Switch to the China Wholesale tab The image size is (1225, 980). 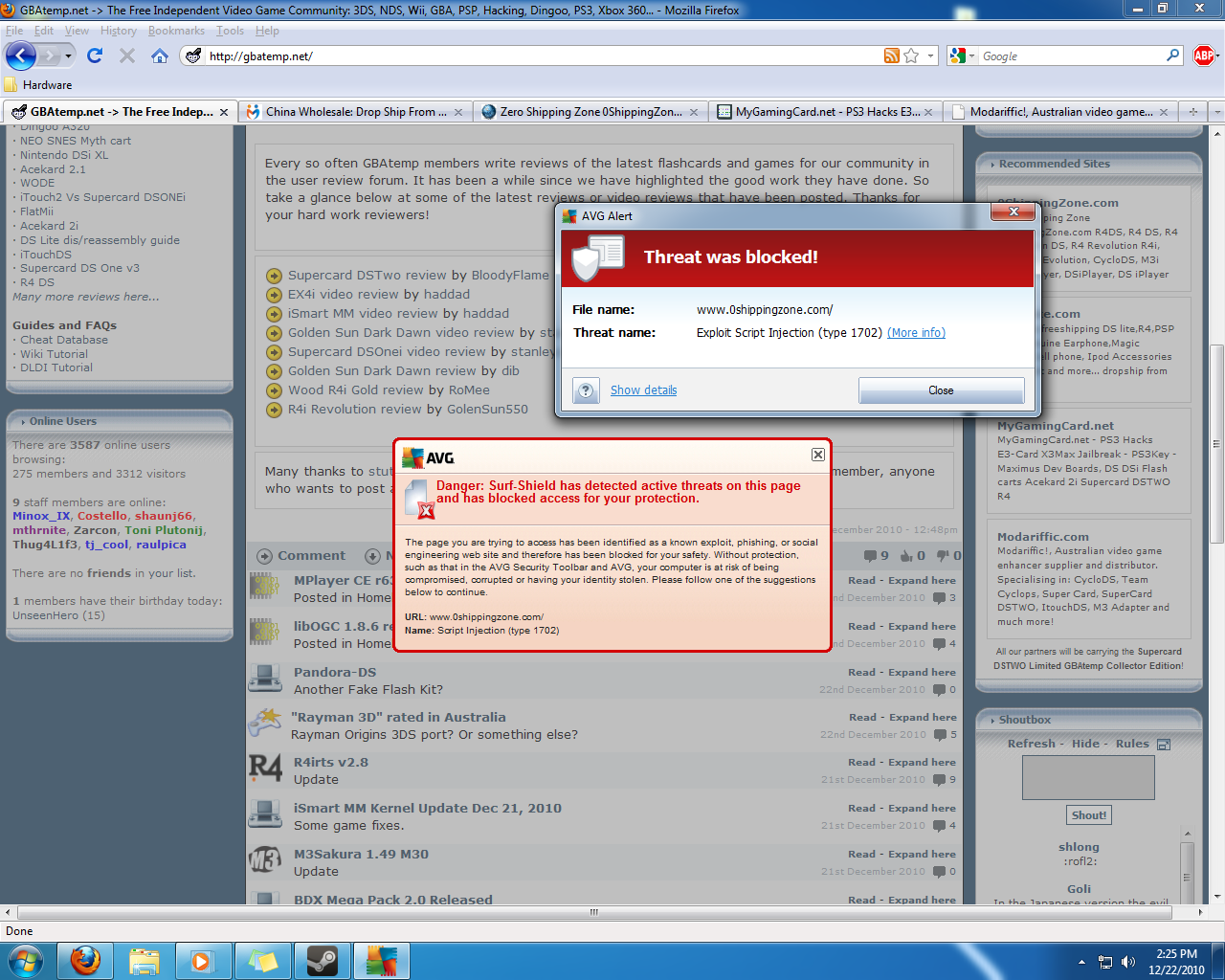355,112
